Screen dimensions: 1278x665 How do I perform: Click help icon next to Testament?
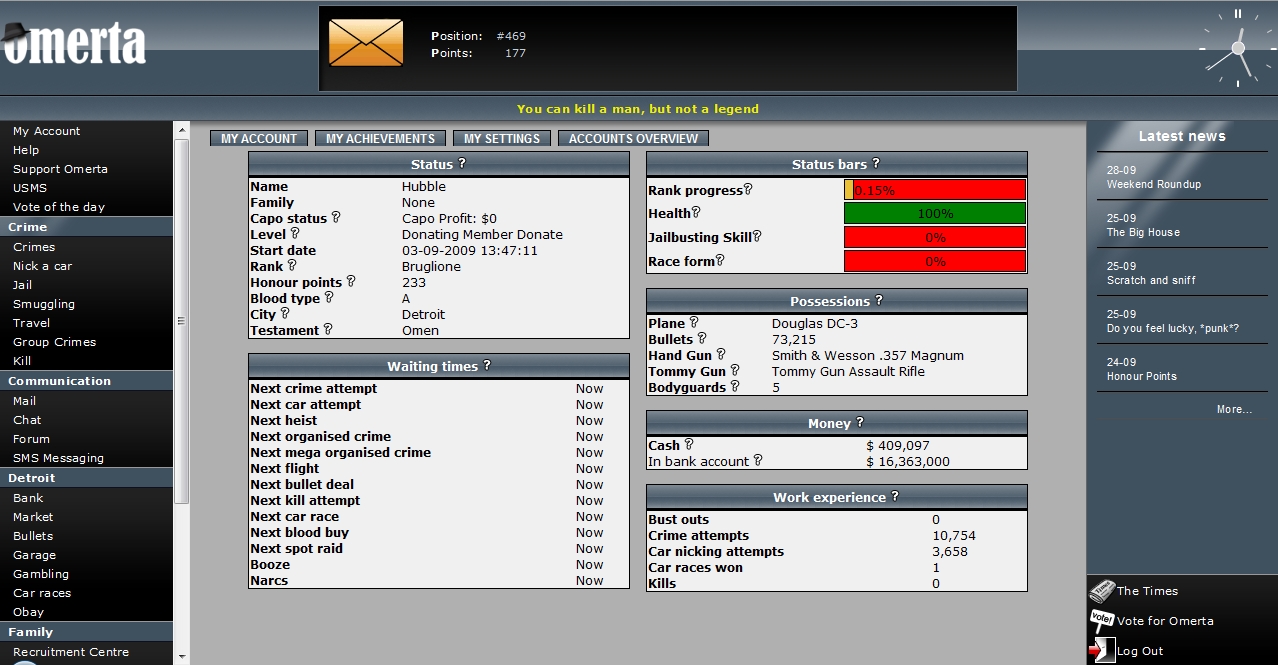click(328, 329)
